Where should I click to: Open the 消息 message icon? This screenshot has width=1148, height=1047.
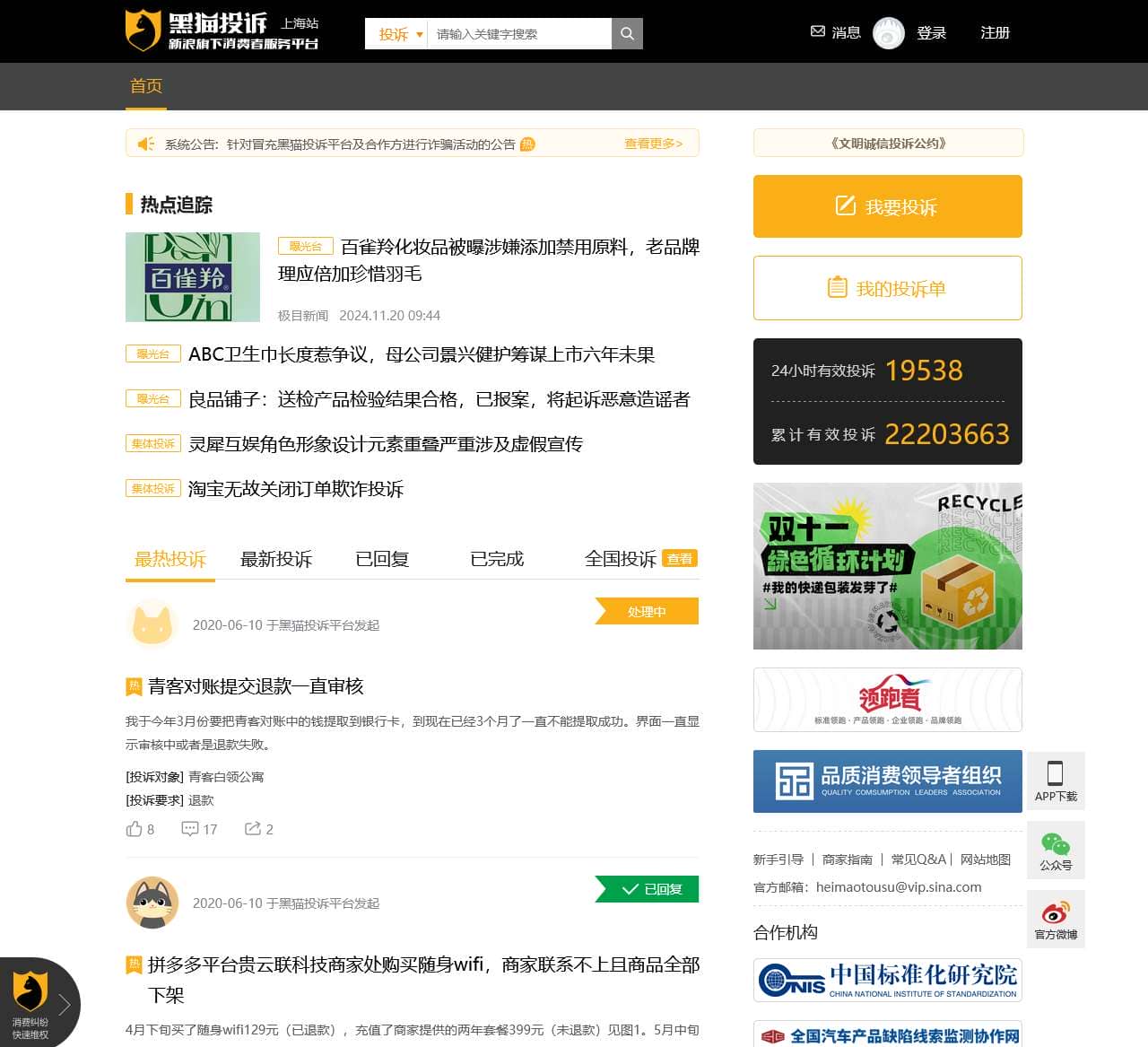[x=817, y=31]
